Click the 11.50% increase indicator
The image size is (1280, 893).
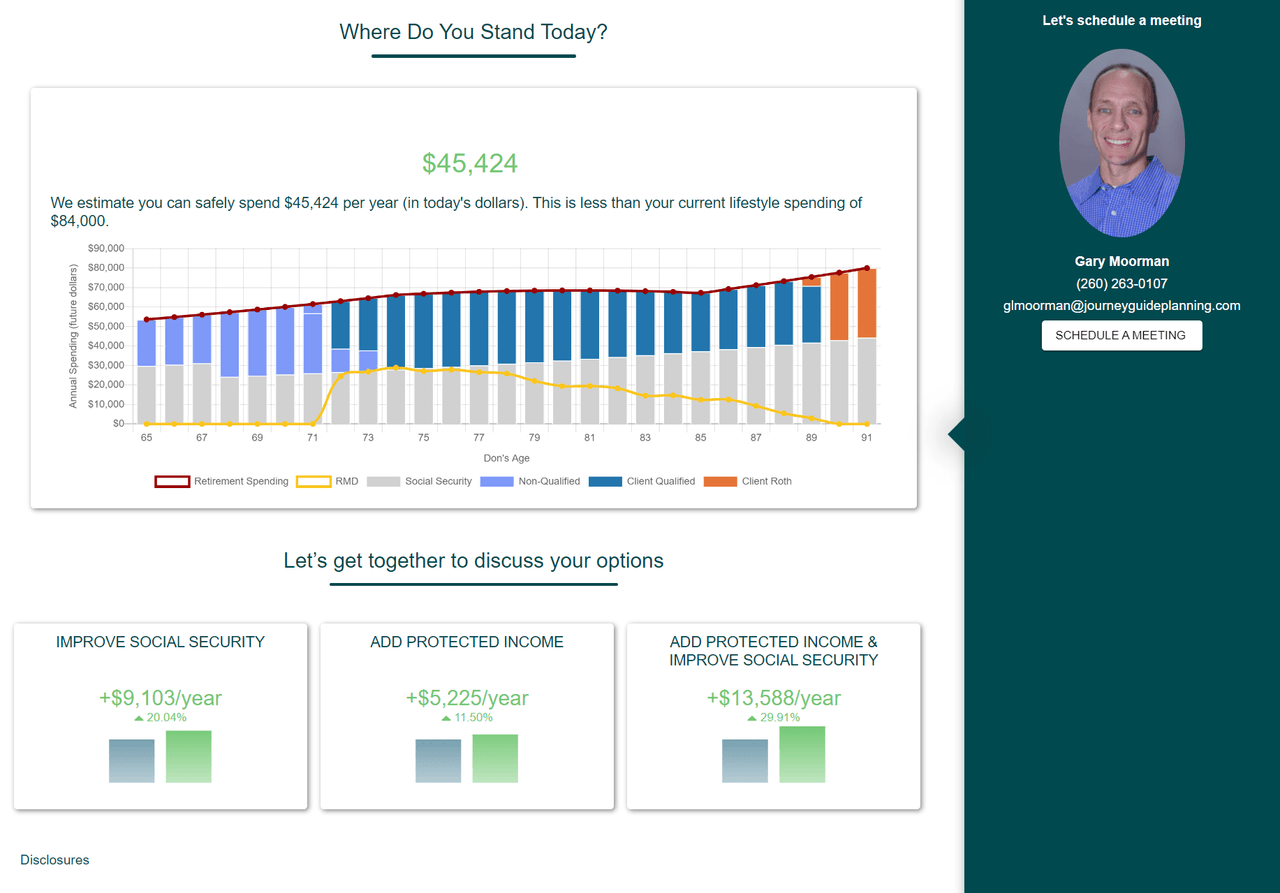pyautogui.click(x=467, y=718)
